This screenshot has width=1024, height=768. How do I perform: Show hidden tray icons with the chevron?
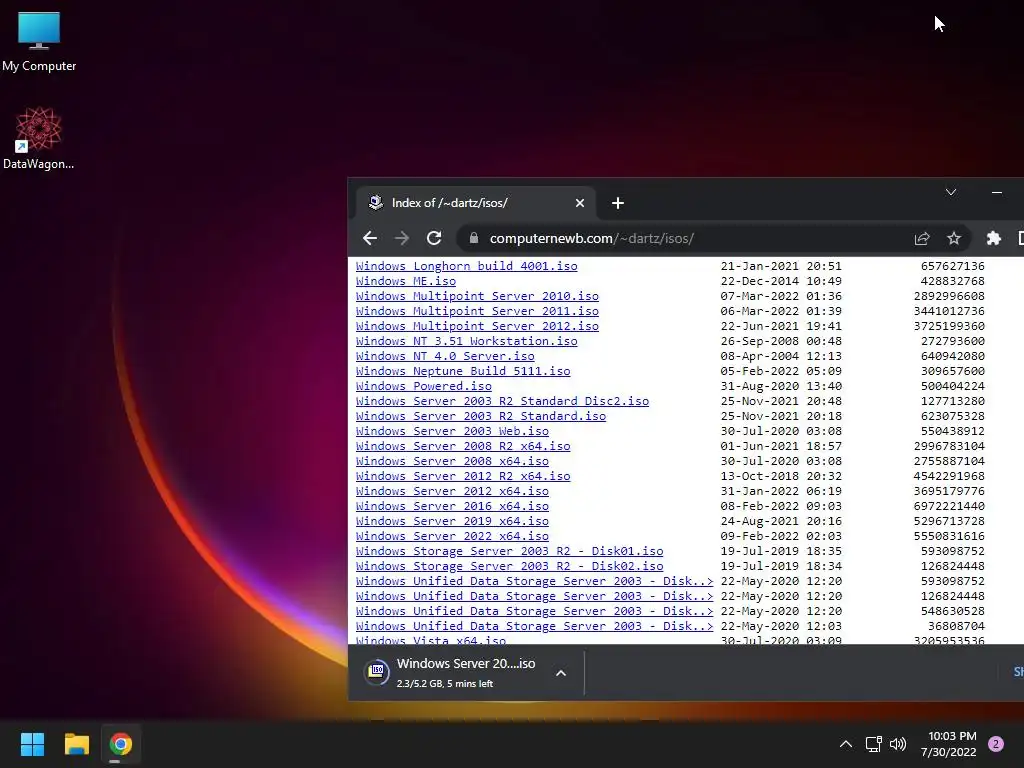tap(846, 744)
